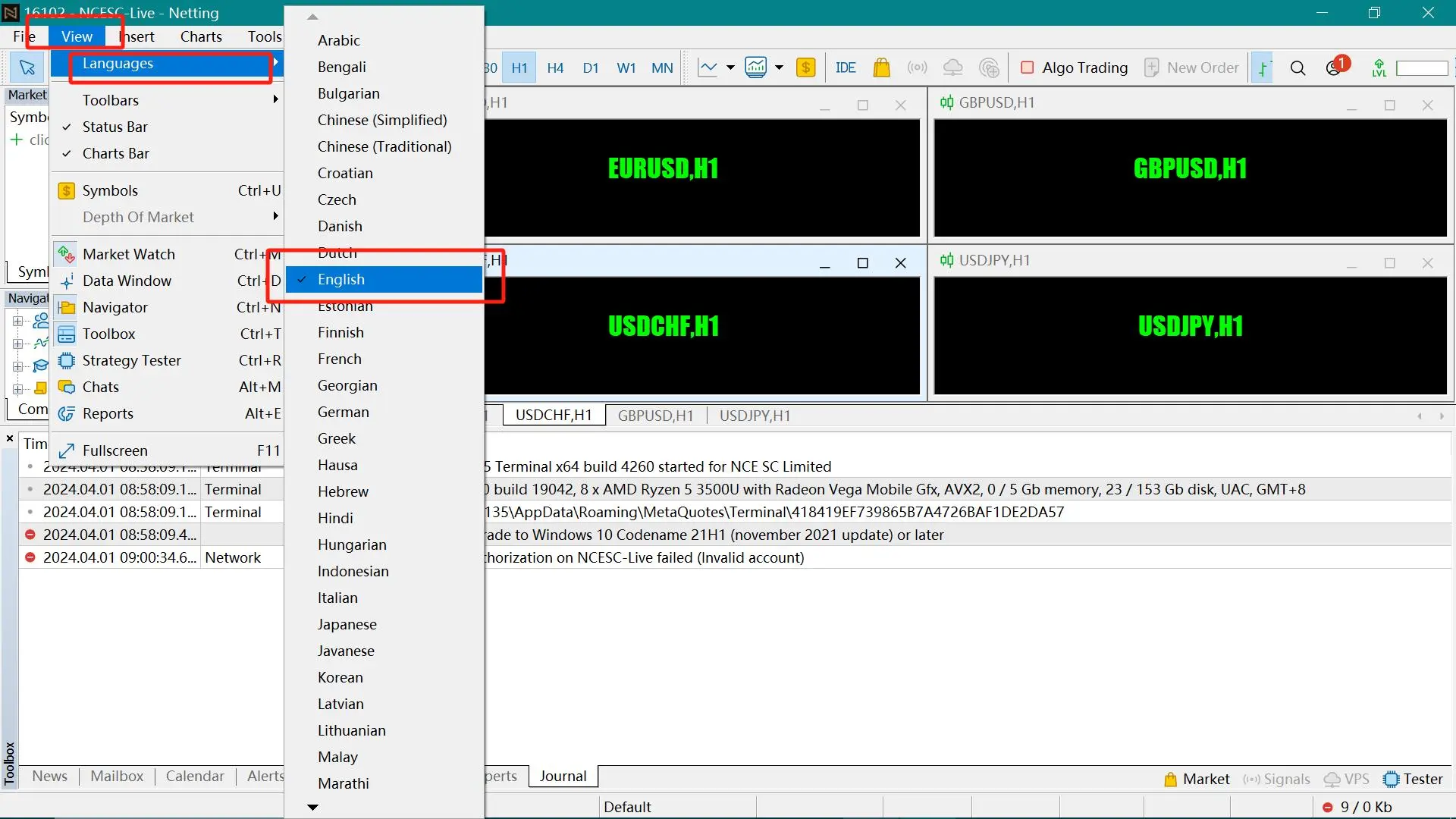Click the Market Watch menu icon
The height and width of the screenshot is (819, 1456).
(67, 254)
